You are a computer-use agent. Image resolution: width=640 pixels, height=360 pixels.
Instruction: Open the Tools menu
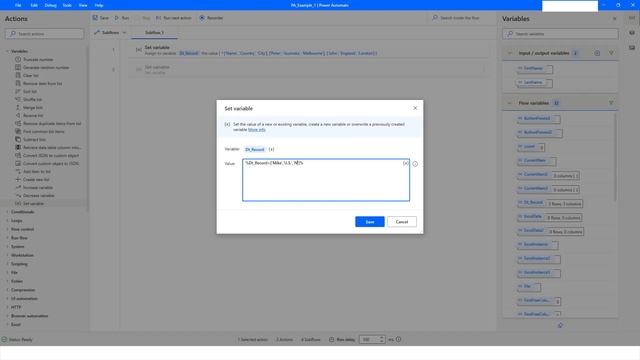point(67,5)
